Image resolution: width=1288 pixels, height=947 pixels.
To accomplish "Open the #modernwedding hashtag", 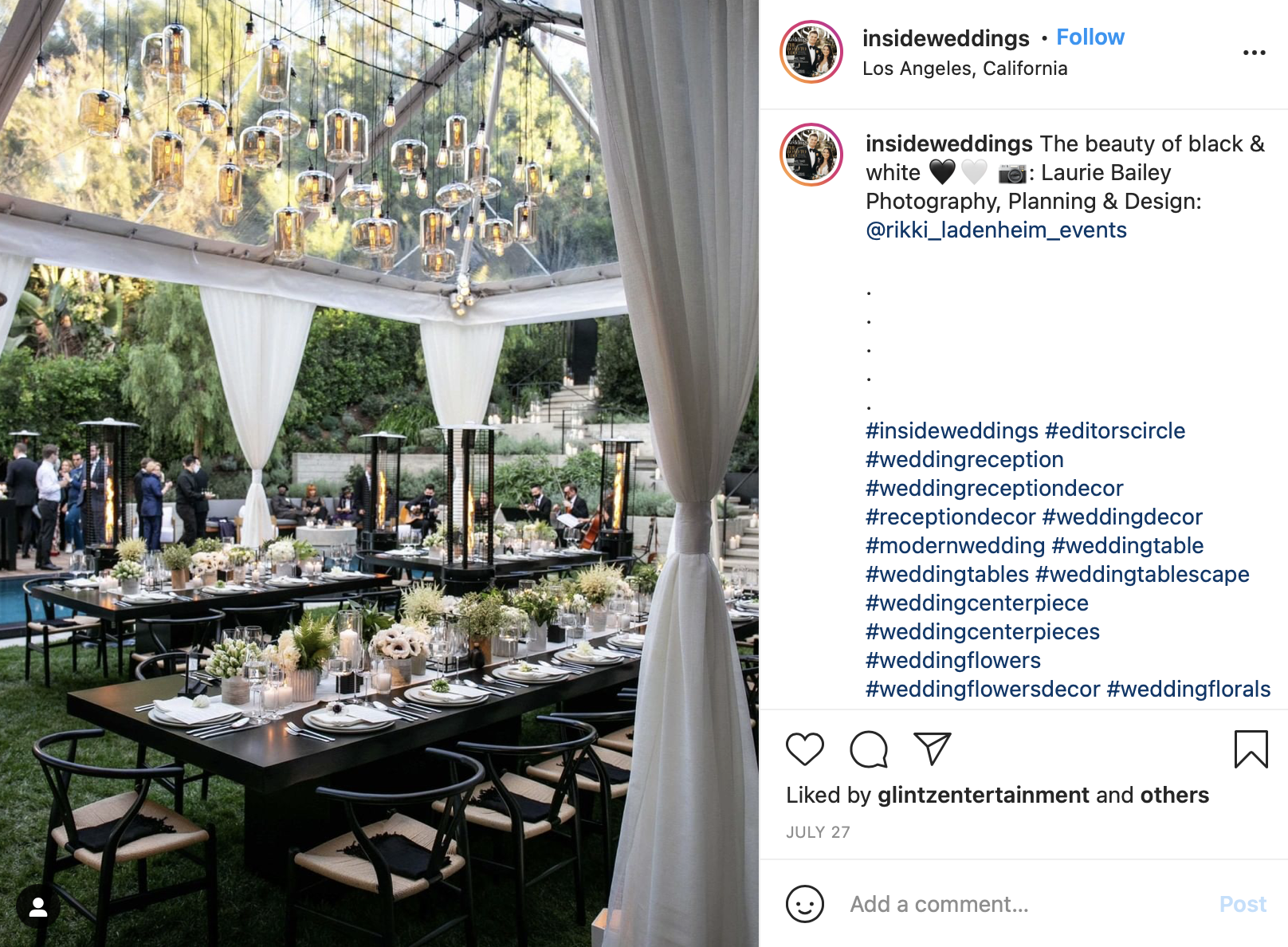I will pyautogui.click(x=955, y=545).
